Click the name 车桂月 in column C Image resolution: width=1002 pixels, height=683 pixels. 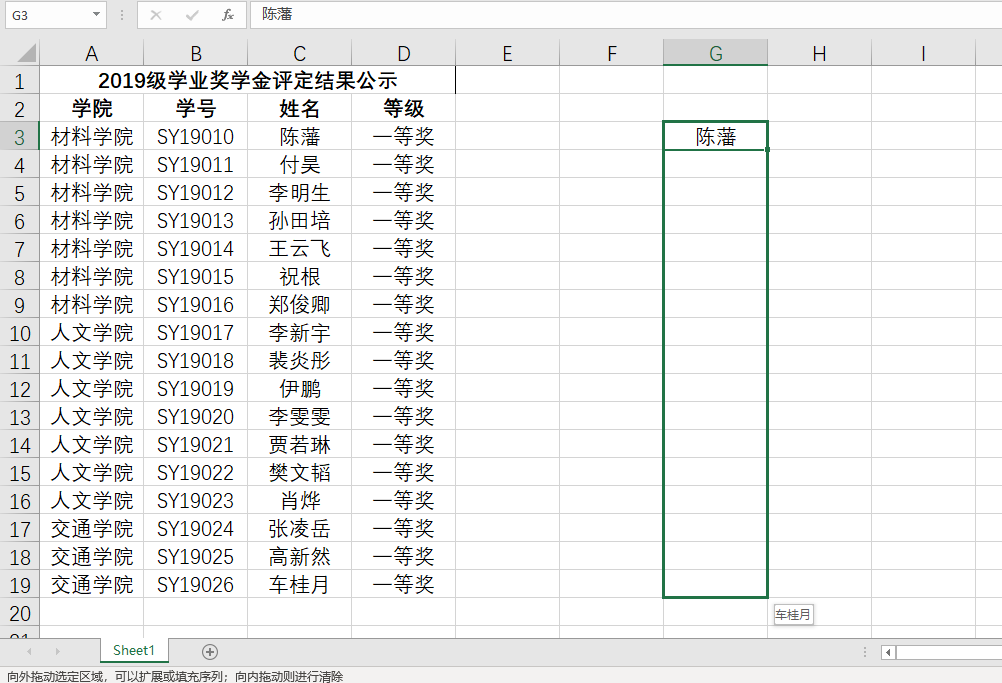(x=299, y=585)
